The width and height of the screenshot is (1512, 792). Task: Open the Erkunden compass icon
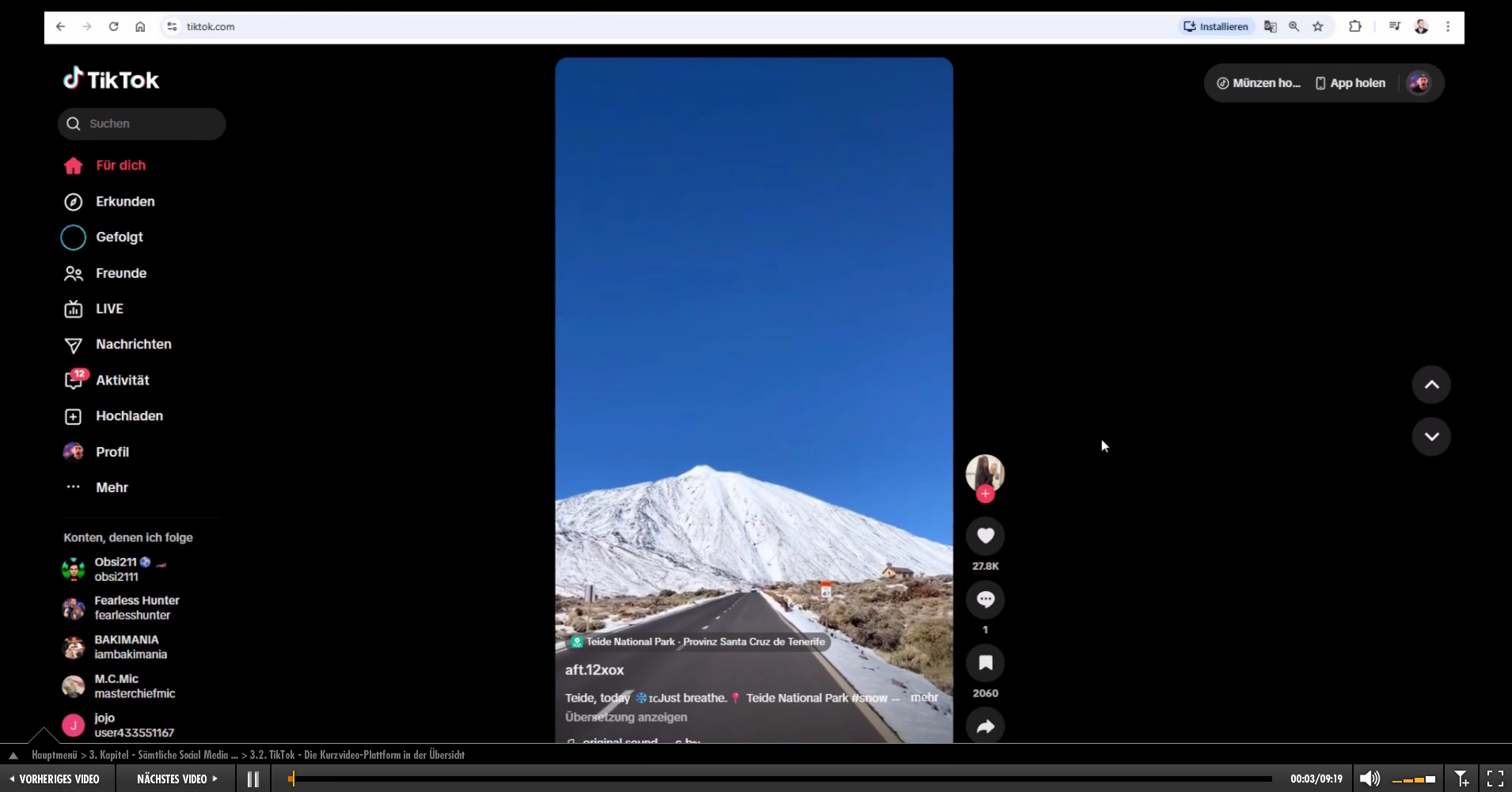click(x=74, y=202)
